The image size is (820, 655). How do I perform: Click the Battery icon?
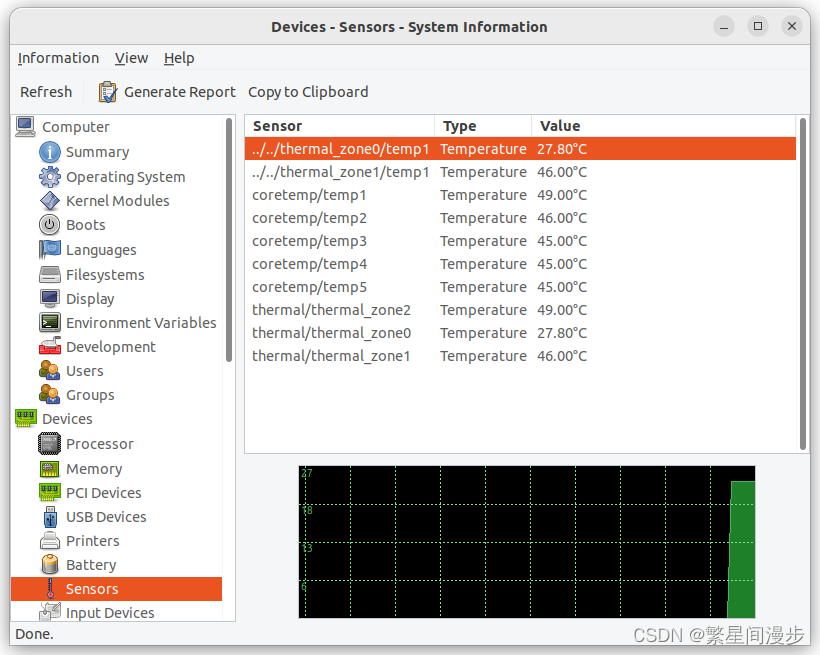50,564
